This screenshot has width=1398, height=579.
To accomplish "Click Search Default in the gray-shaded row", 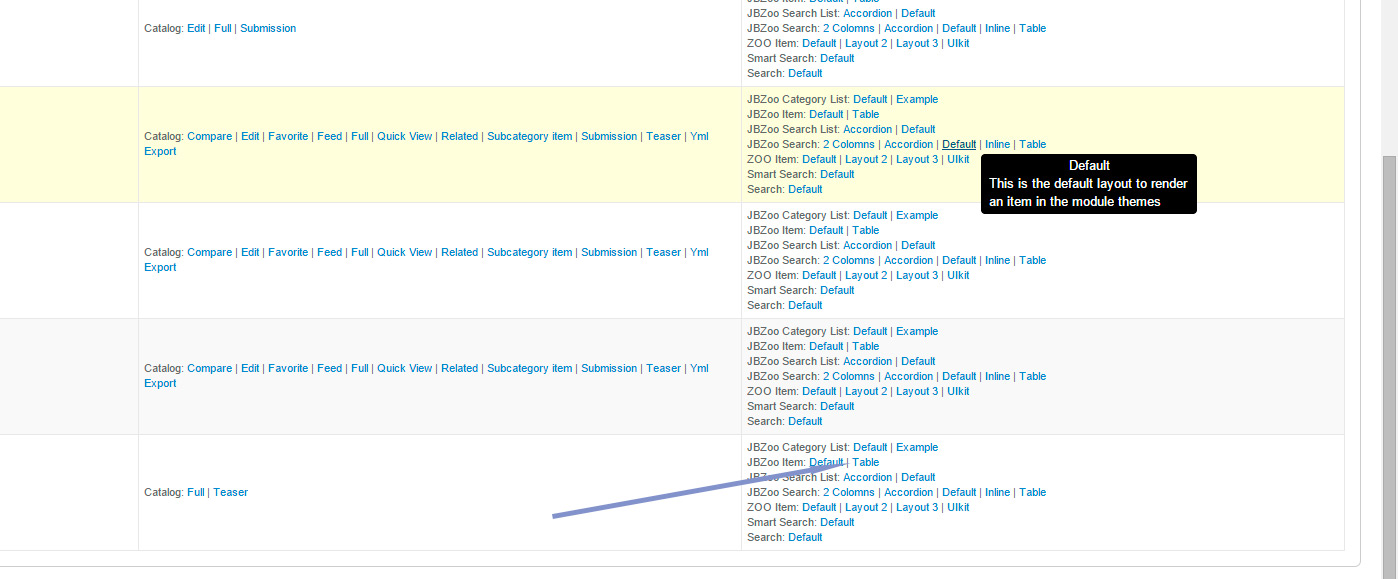I will pyautogui.click(x=805, y=421).
